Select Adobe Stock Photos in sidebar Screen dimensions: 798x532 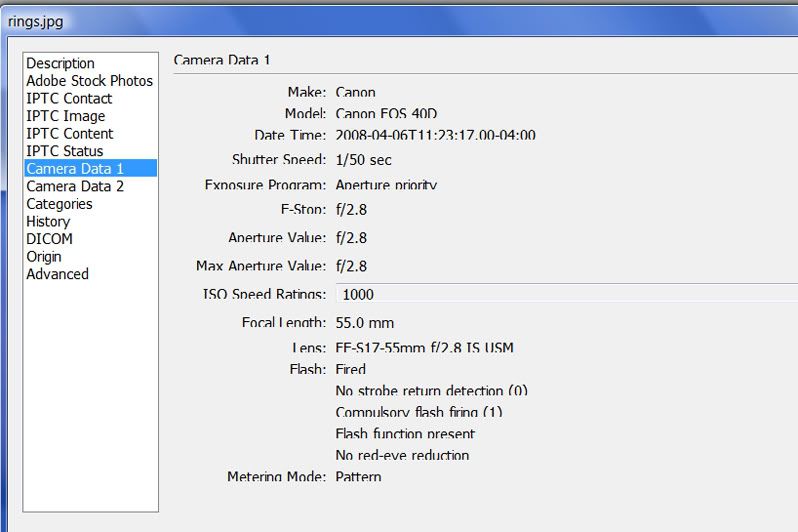89,81
